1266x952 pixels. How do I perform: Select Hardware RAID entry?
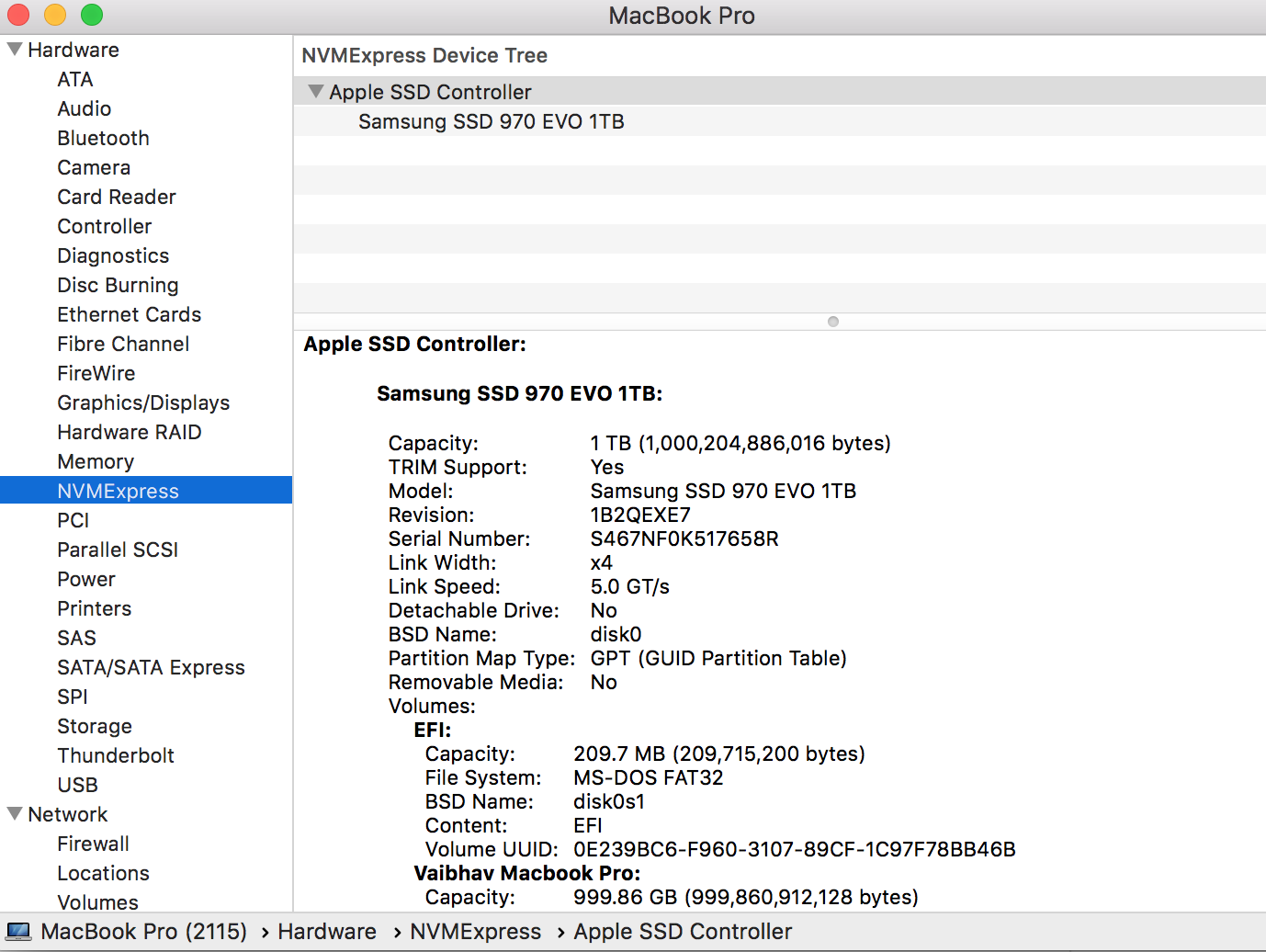[x=130, y=432]
